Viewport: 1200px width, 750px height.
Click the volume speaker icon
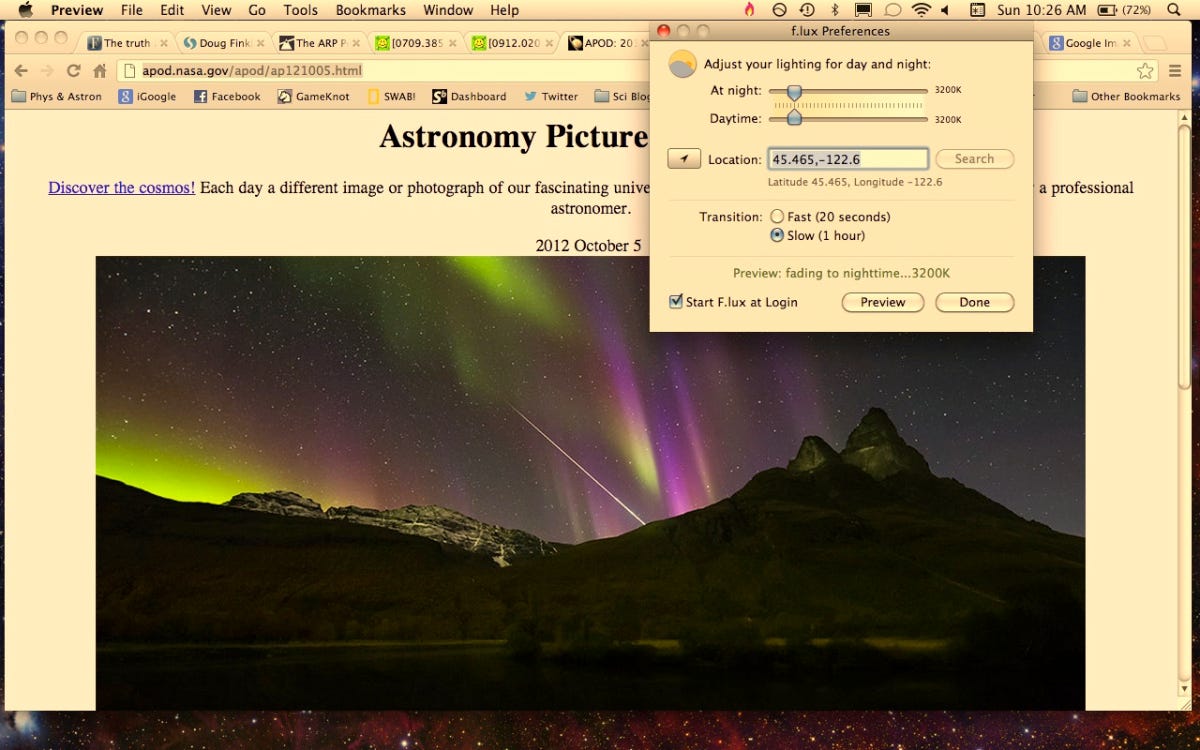click(x=946, y=10)
